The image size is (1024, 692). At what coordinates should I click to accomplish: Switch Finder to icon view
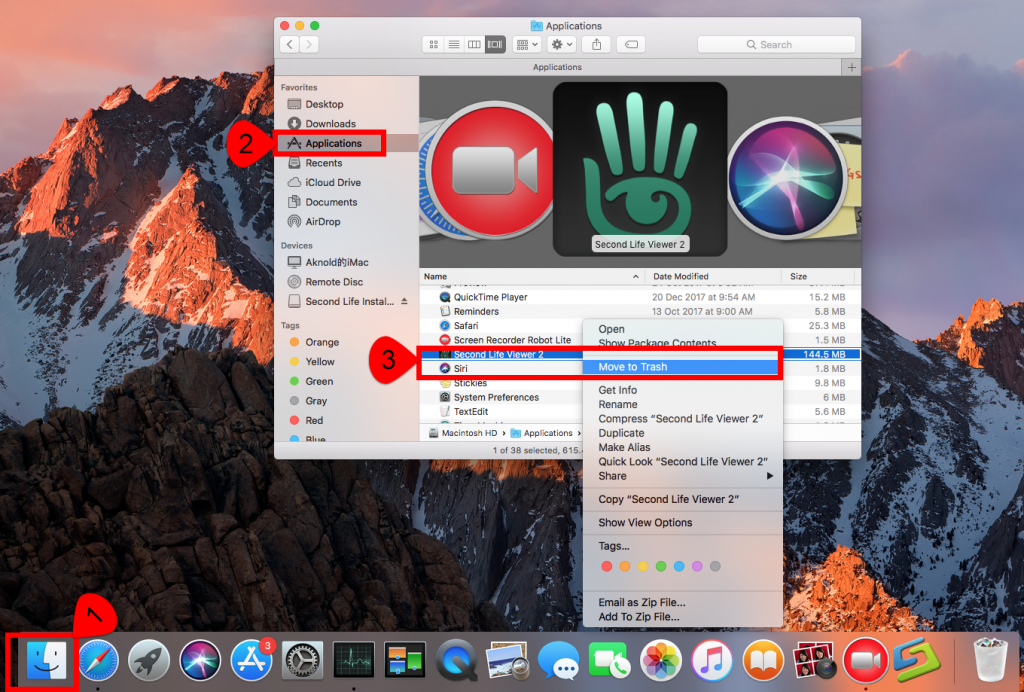pyautogui.click(x=433, y=45)
